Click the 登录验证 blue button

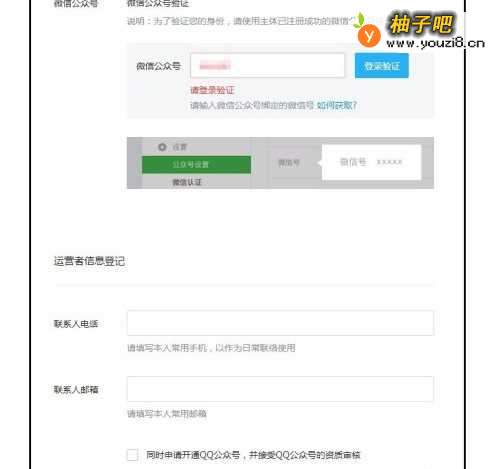(x=382, y=66)
